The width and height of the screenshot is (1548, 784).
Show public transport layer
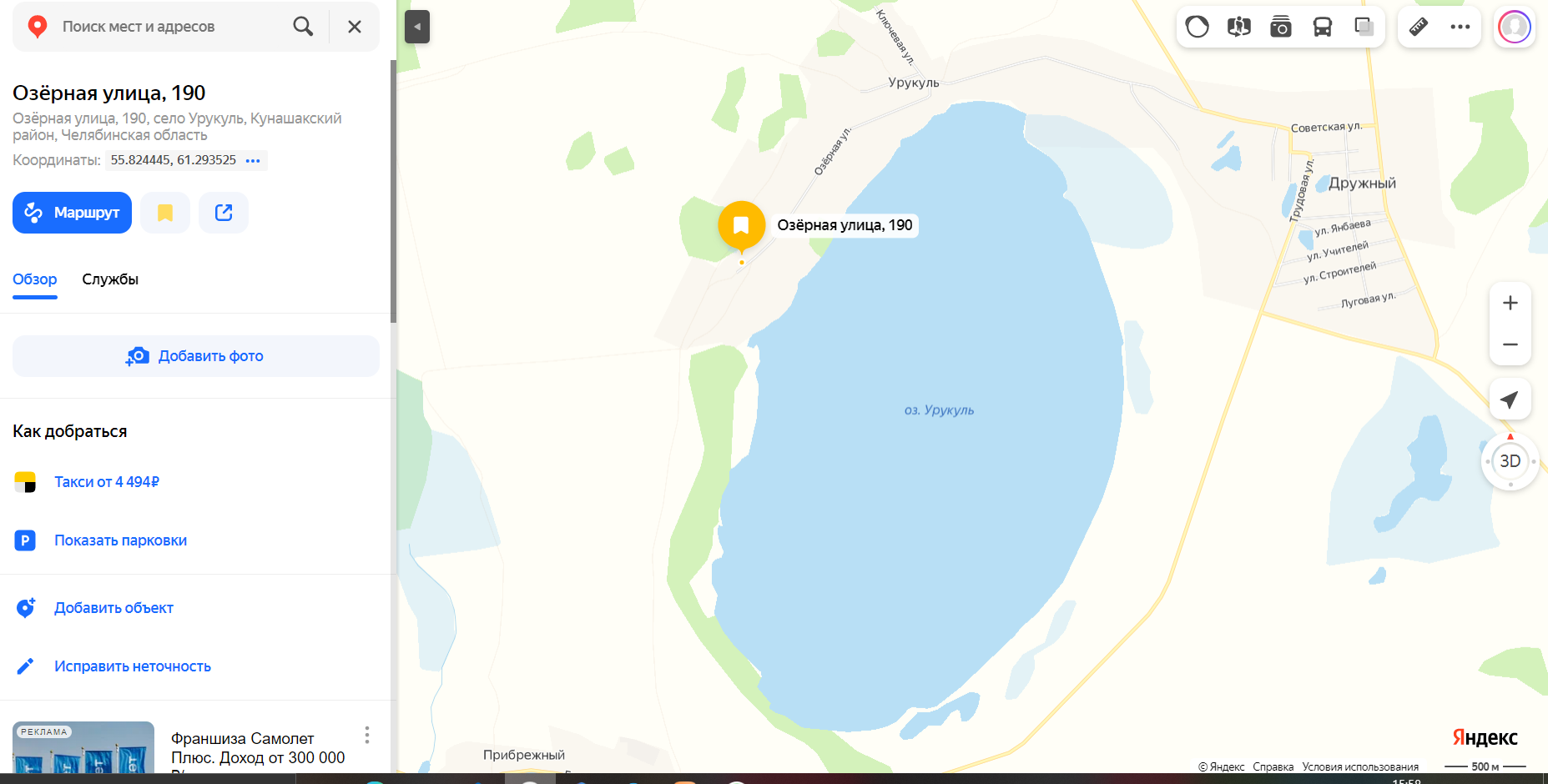pos(1323,27)
